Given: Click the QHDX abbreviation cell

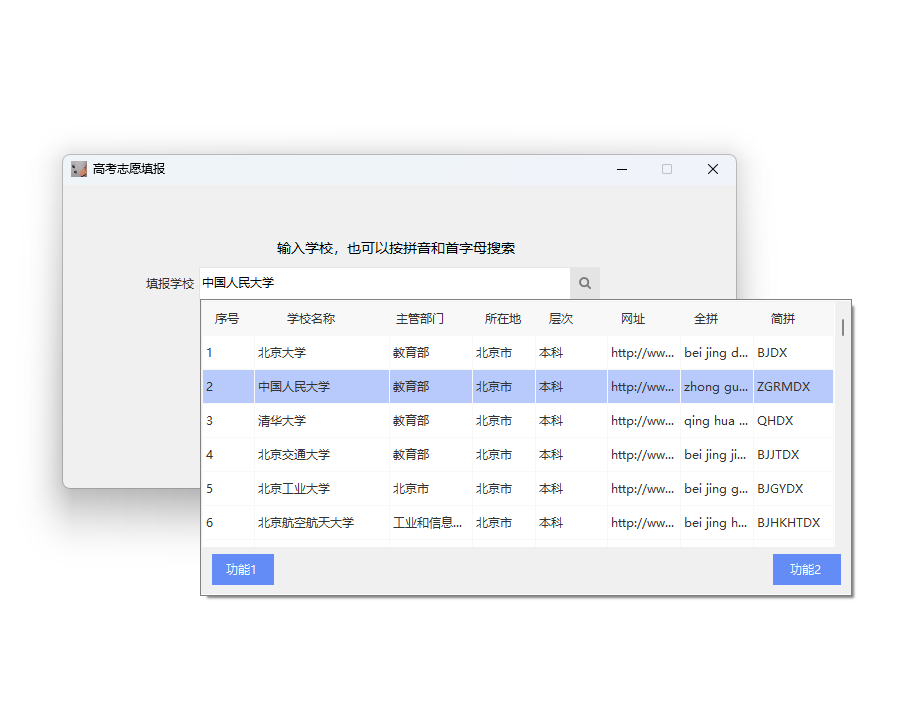Looking at the screenshot, I should 793,421.
